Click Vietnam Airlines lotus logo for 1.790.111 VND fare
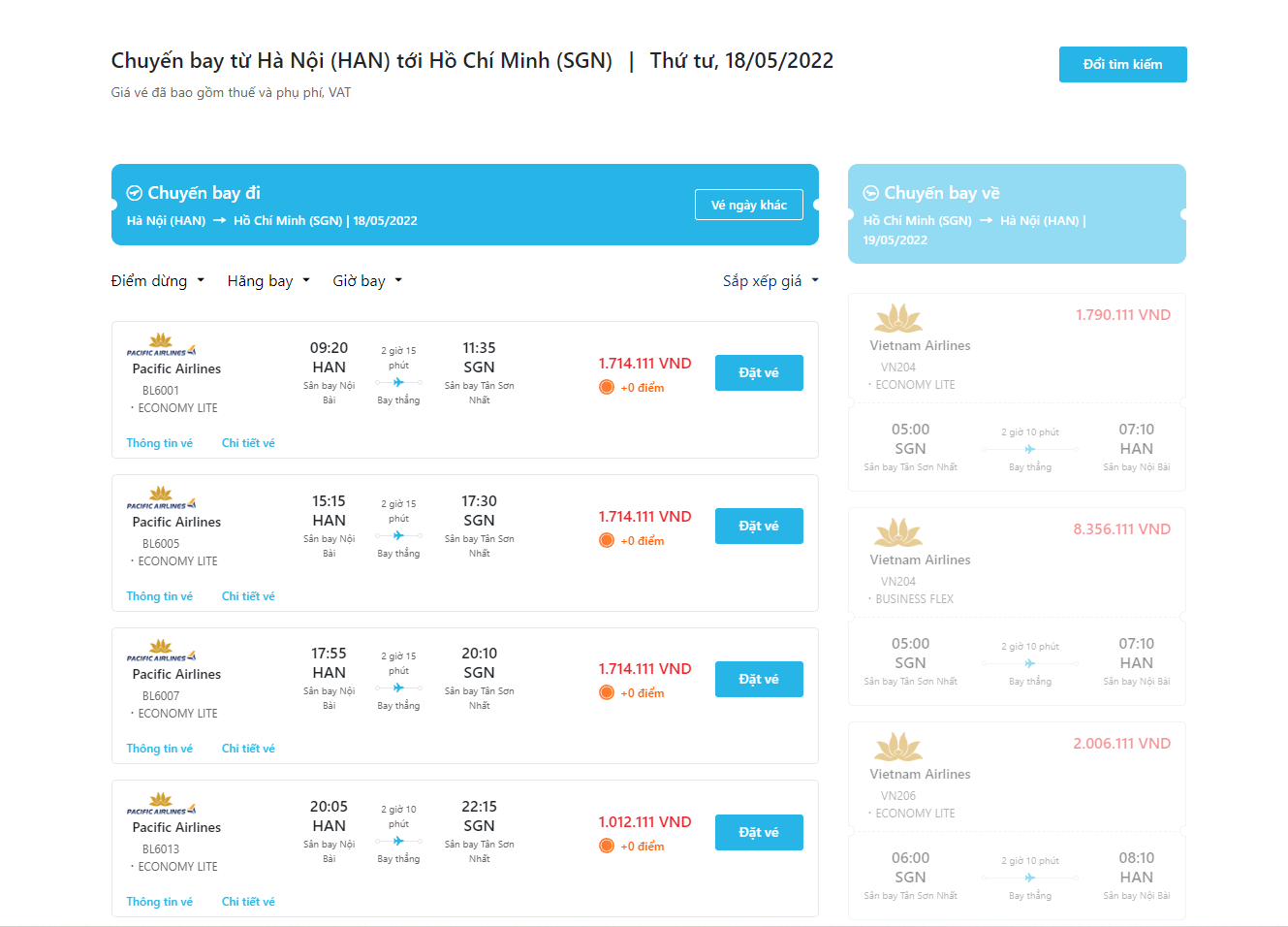 [898, 318]
